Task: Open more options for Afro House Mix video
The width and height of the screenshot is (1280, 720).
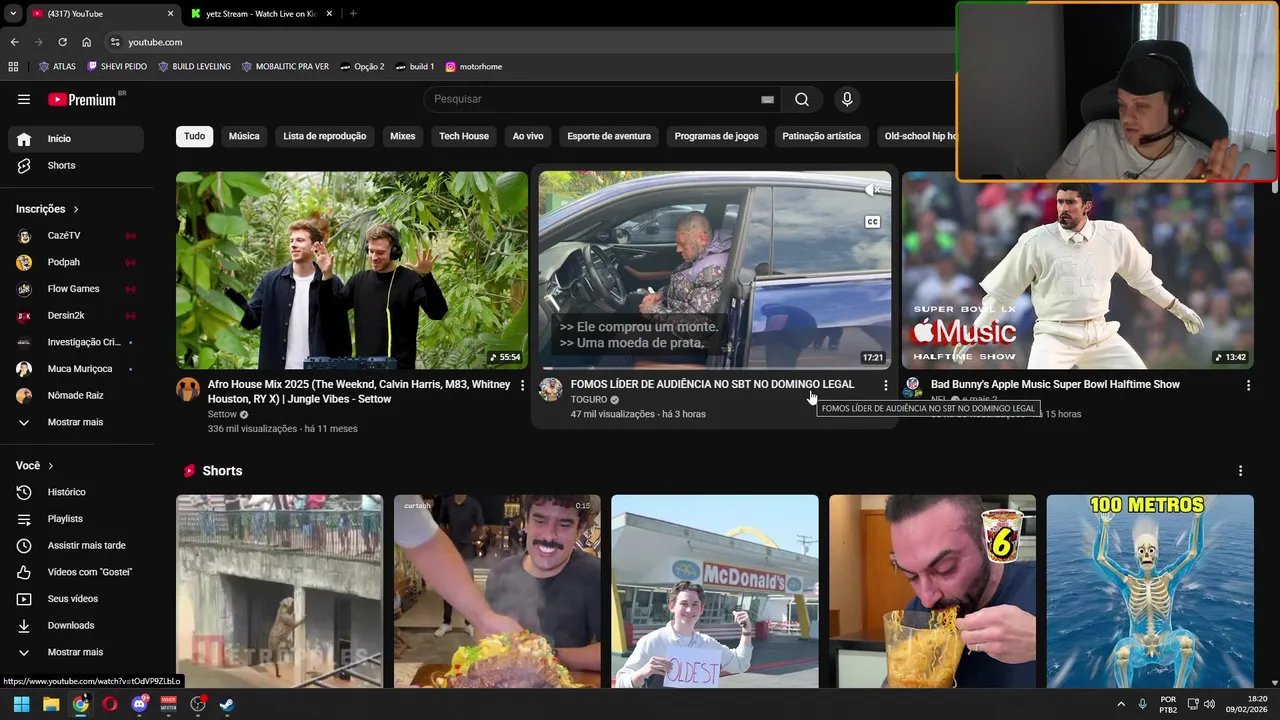Action: coord(522,385)
